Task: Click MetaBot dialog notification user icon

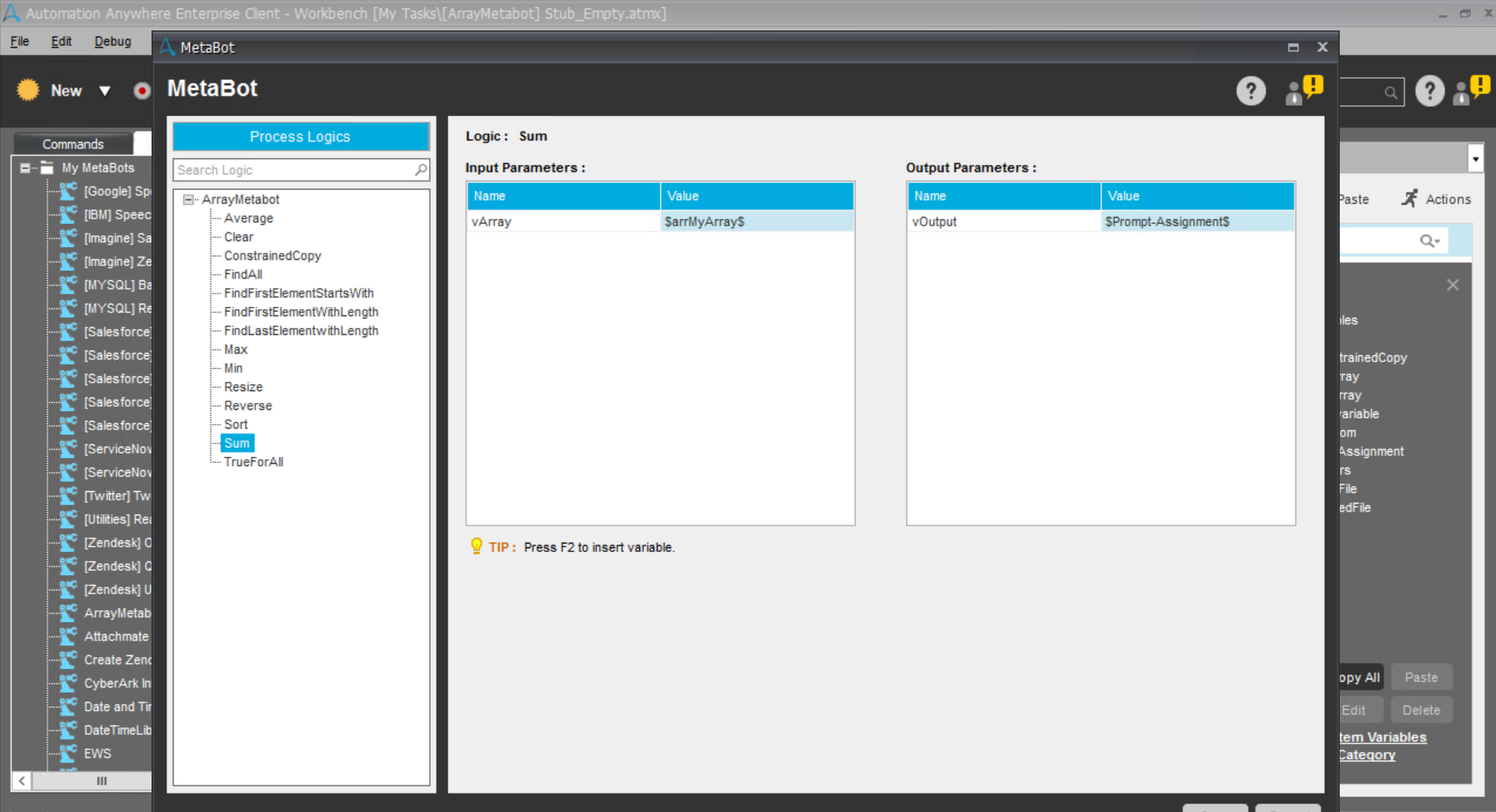Action: coord(1303,91)
